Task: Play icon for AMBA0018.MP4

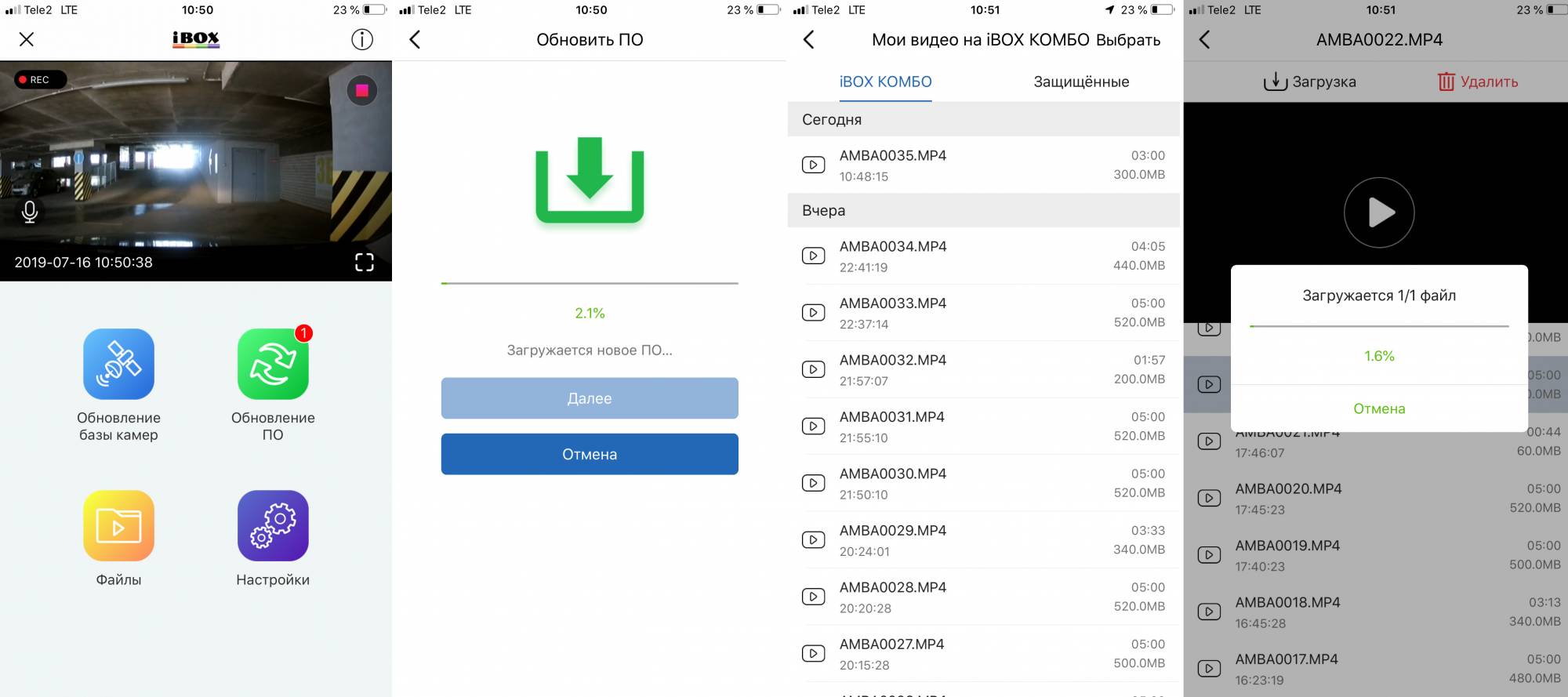Action: pyautogui.click(x=1209, y=612)
